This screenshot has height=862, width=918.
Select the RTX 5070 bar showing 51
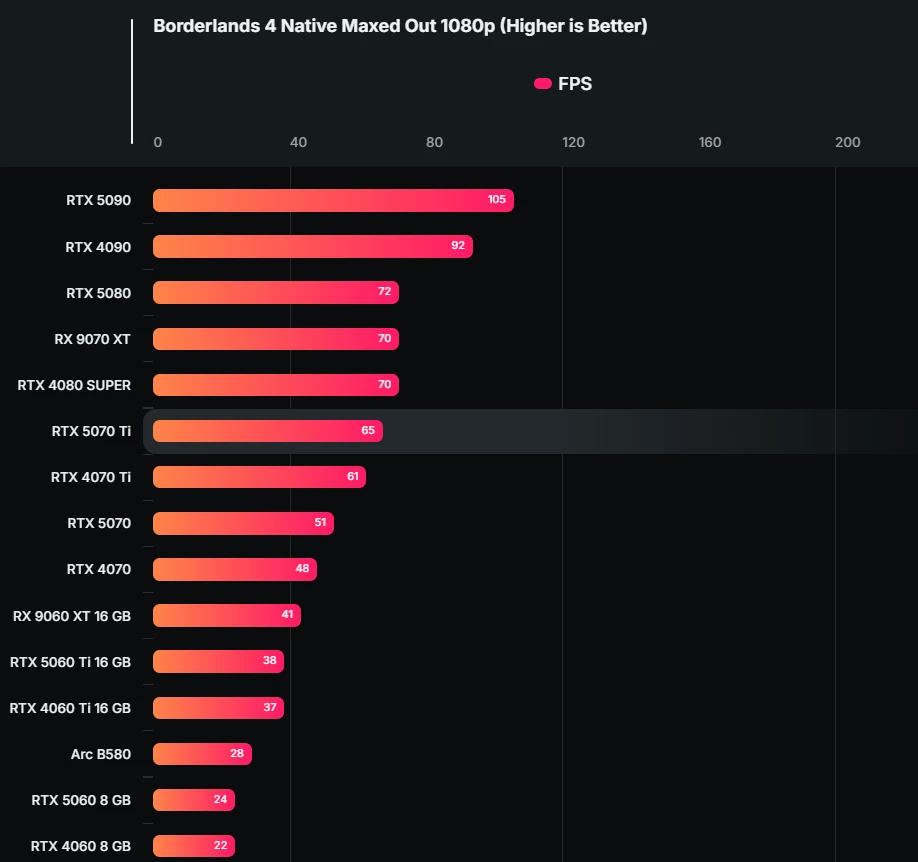pos(244,523)
